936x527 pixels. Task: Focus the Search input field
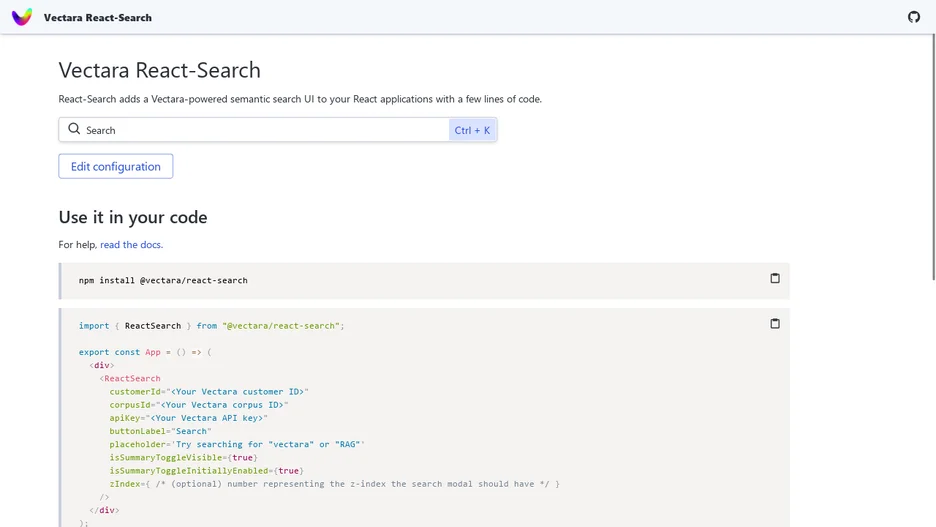[278, 130]
